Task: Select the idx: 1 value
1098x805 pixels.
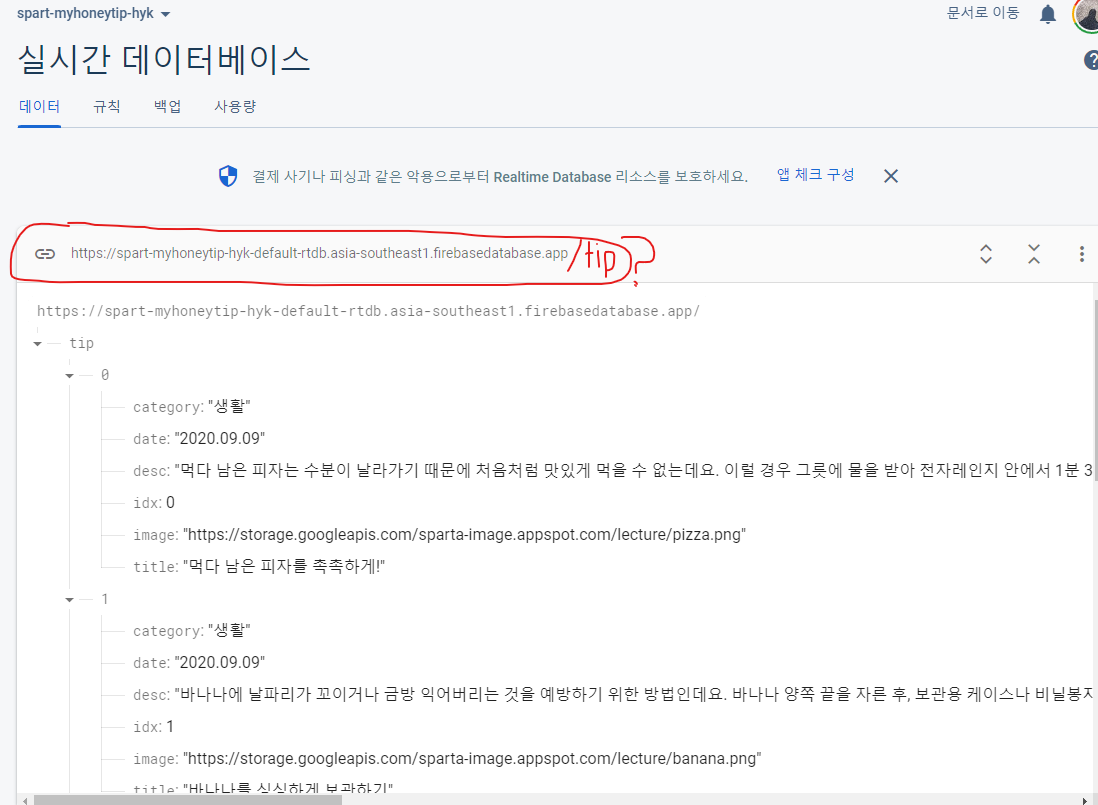Action: 170,727
